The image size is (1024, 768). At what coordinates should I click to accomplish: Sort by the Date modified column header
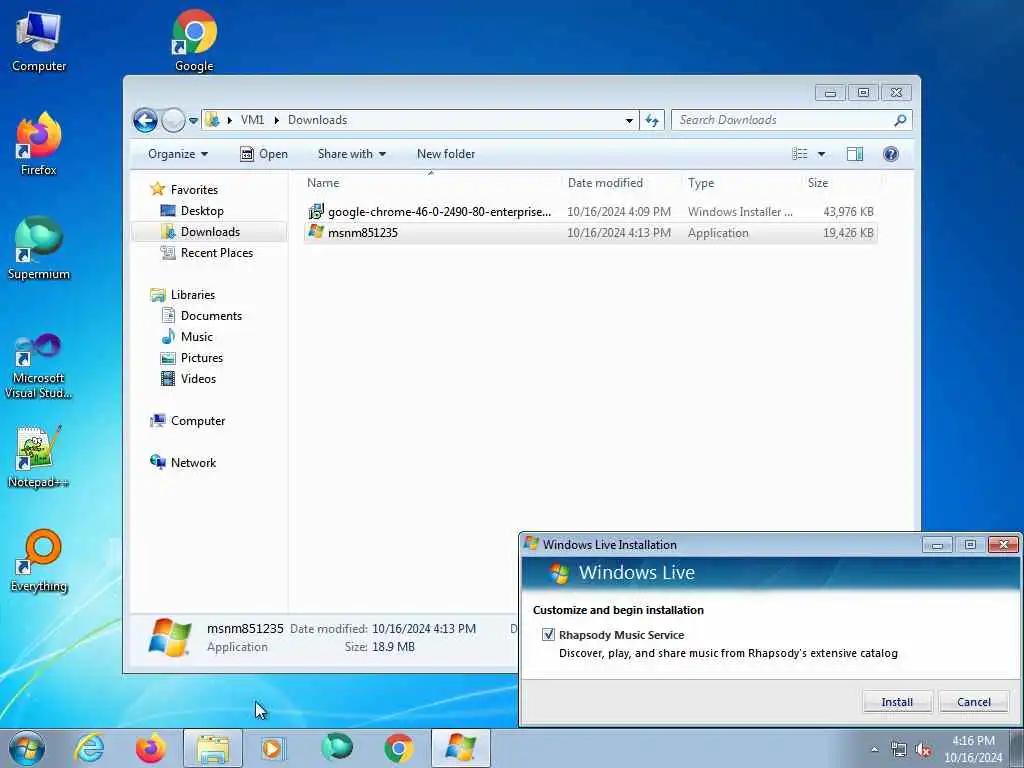click(620, 183)
